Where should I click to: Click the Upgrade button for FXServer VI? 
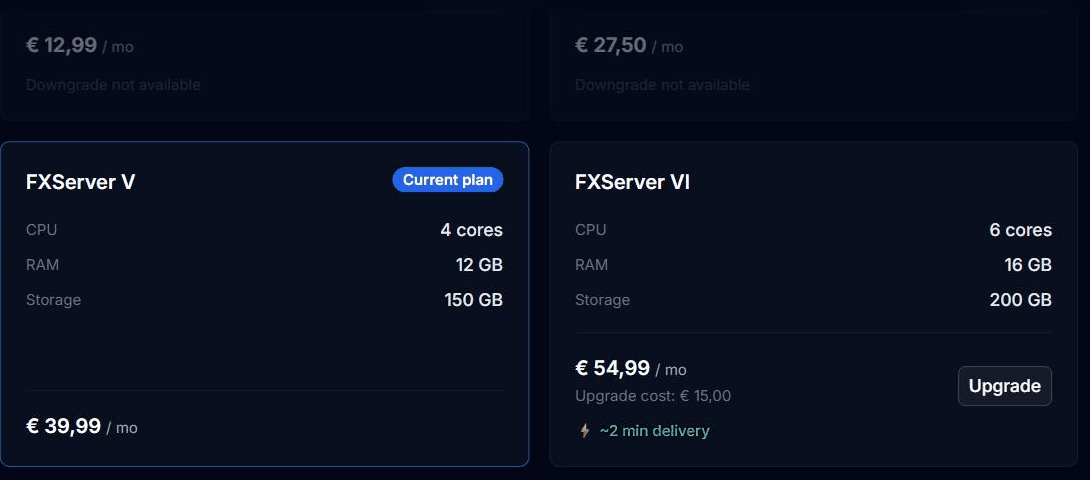[x=1004, y=386]
